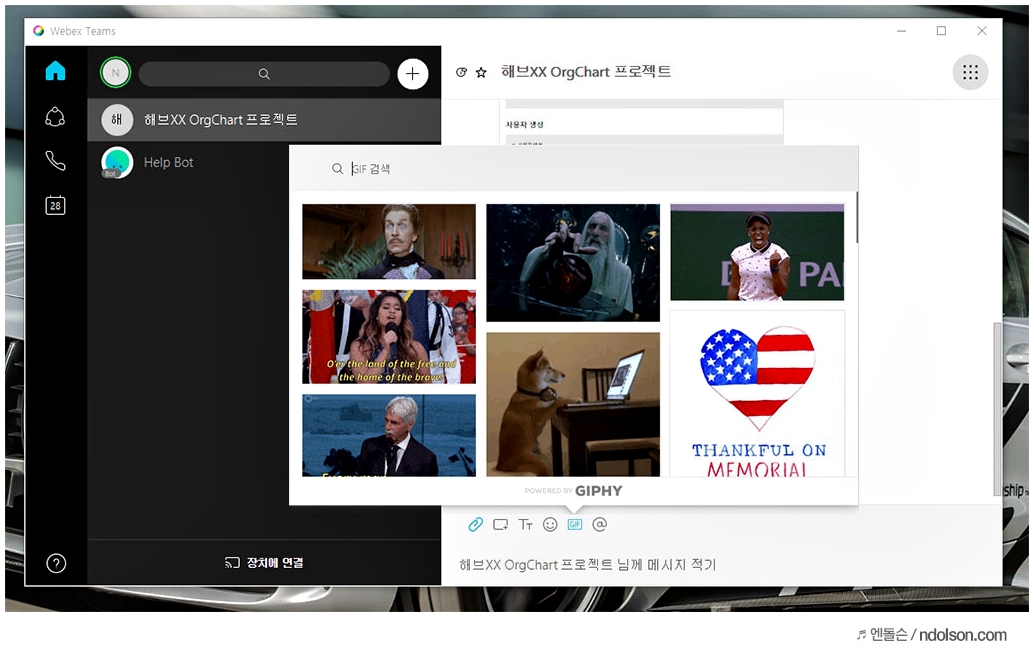Open the Home messages view
This screenshot has width=1034, height=652.
point(55,71)
